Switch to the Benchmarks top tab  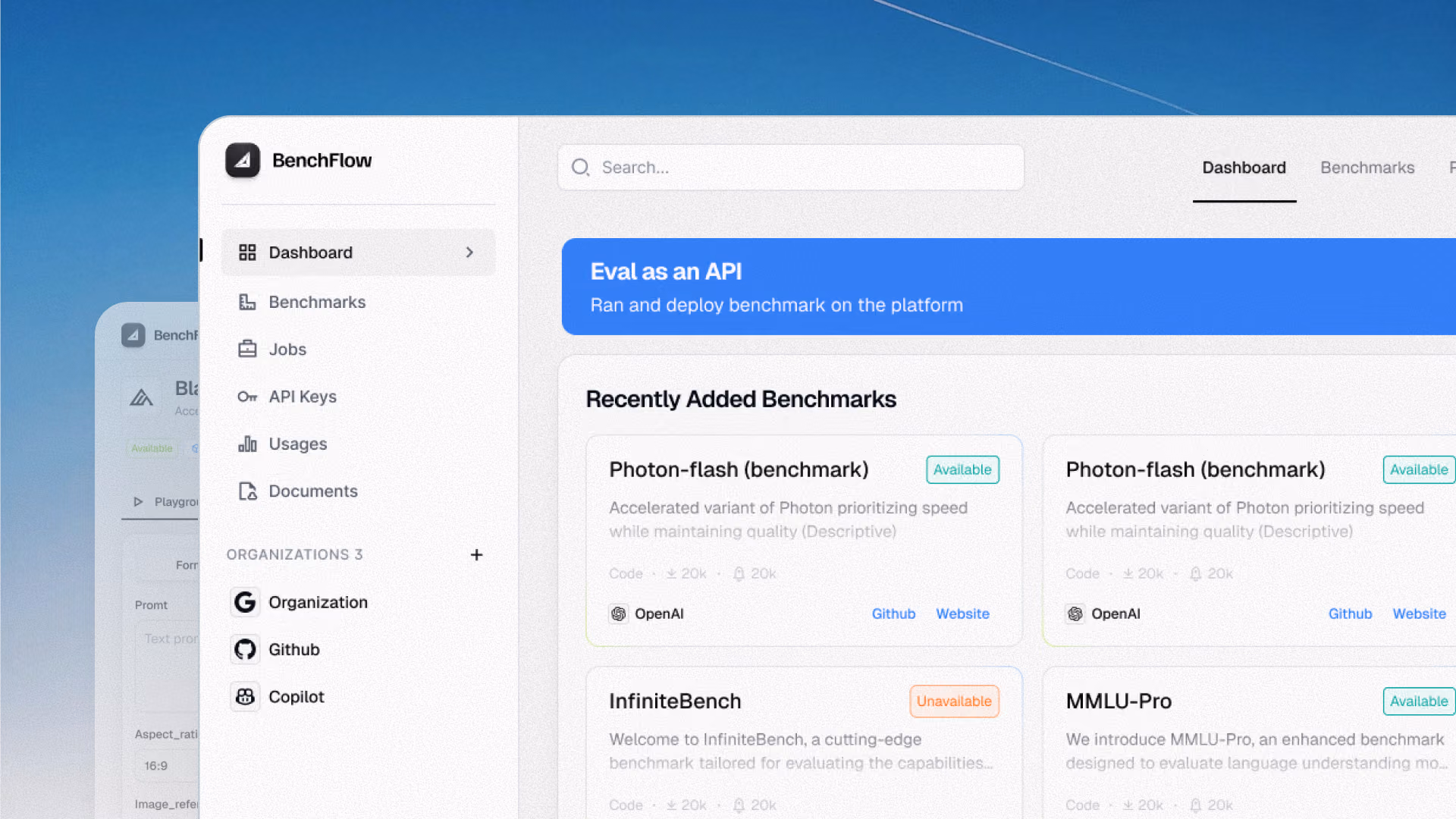tap(1367, 168)
